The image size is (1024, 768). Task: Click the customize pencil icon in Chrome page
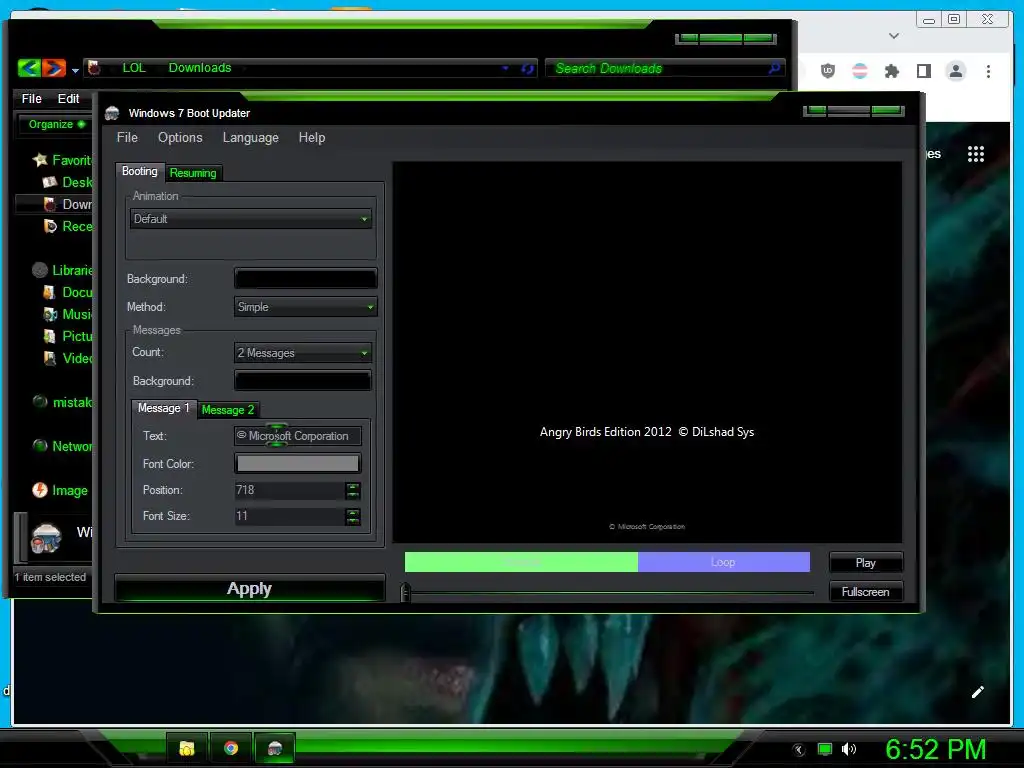tap(977, 692)
